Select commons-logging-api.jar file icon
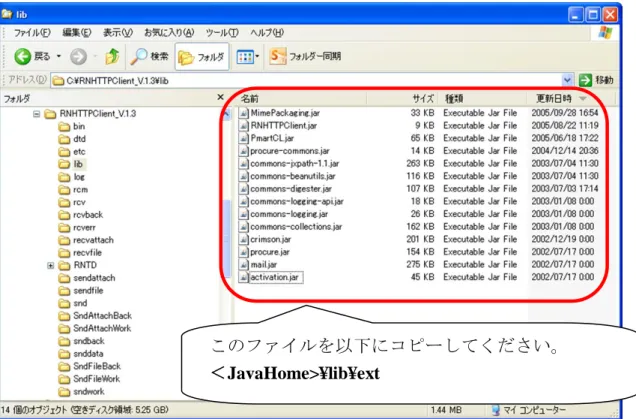The width and height of the screenshot is (636, 419). coord(243,202)
